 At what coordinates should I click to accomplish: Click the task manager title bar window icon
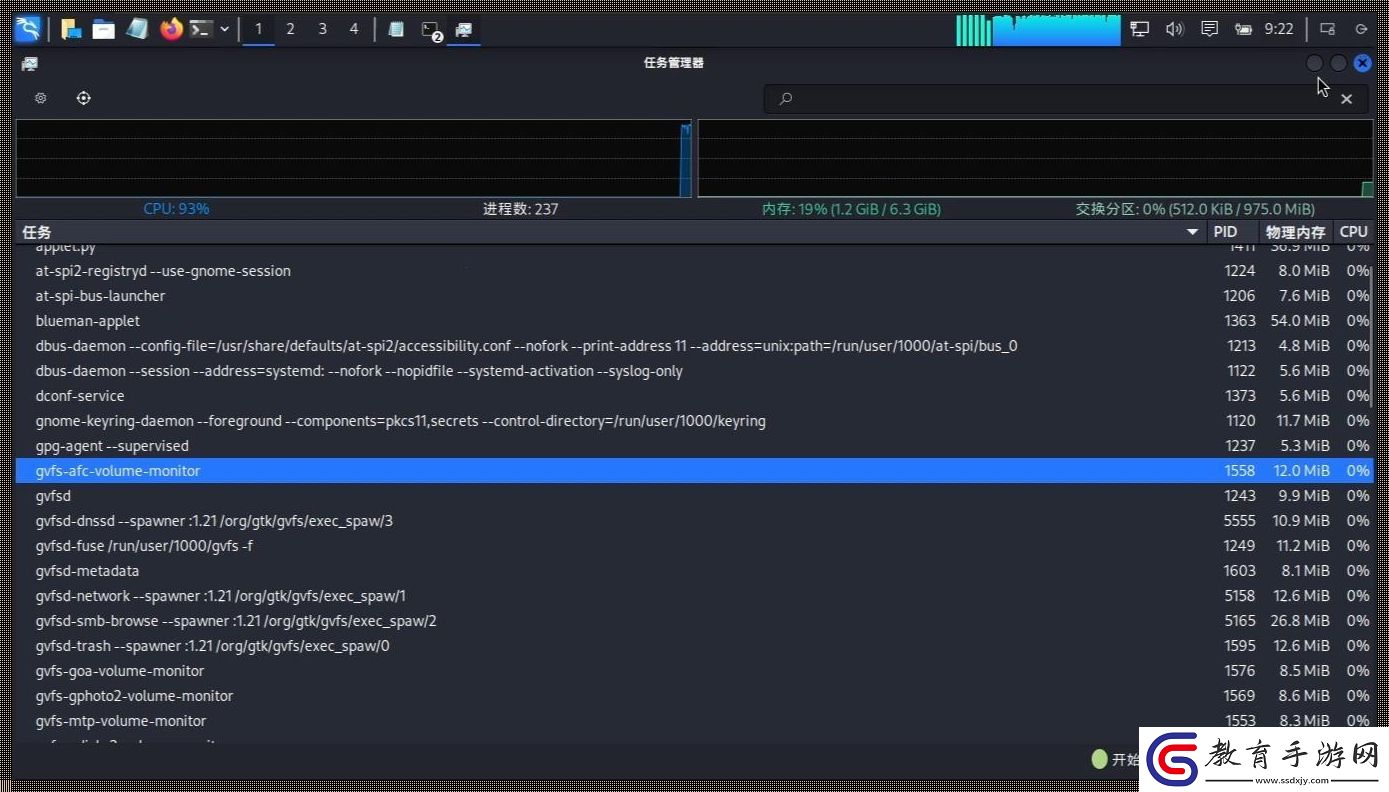tap(30, 63)
